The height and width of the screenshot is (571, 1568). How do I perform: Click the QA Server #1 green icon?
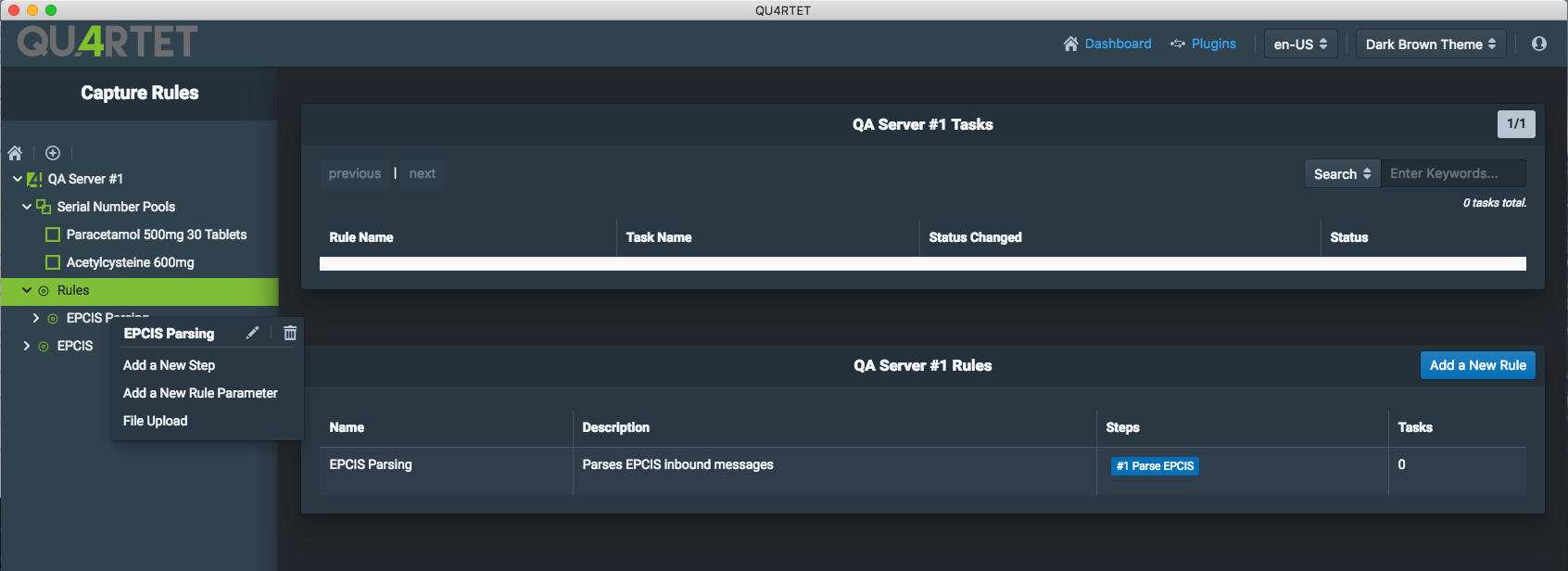pos(34,179)
